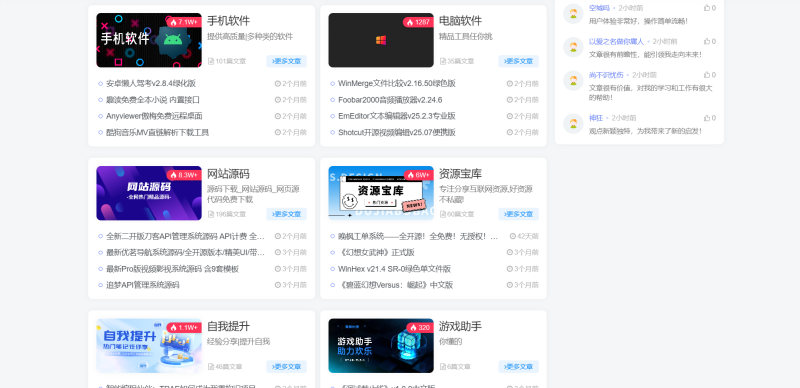
Task: Click the 8.3W+ hot badge on 网站源码
Action: click(184, 175)
